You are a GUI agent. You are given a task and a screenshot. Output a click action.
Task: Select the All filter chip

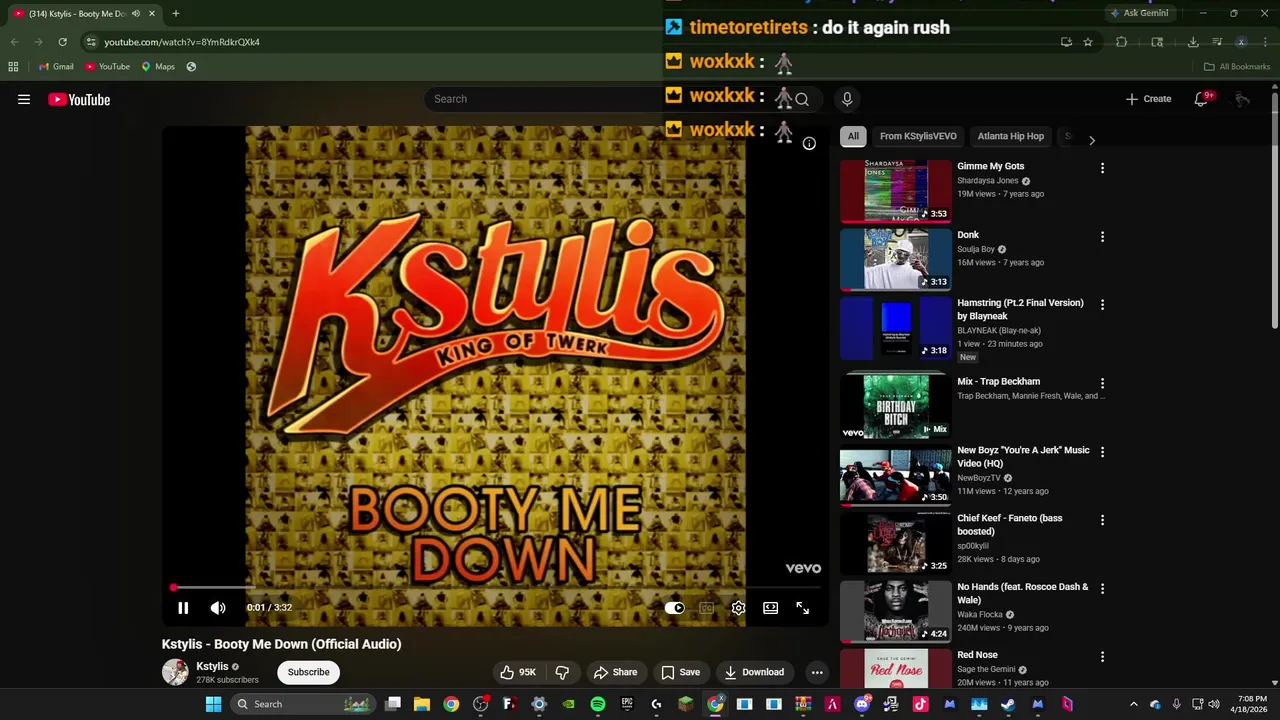point(853,136)
